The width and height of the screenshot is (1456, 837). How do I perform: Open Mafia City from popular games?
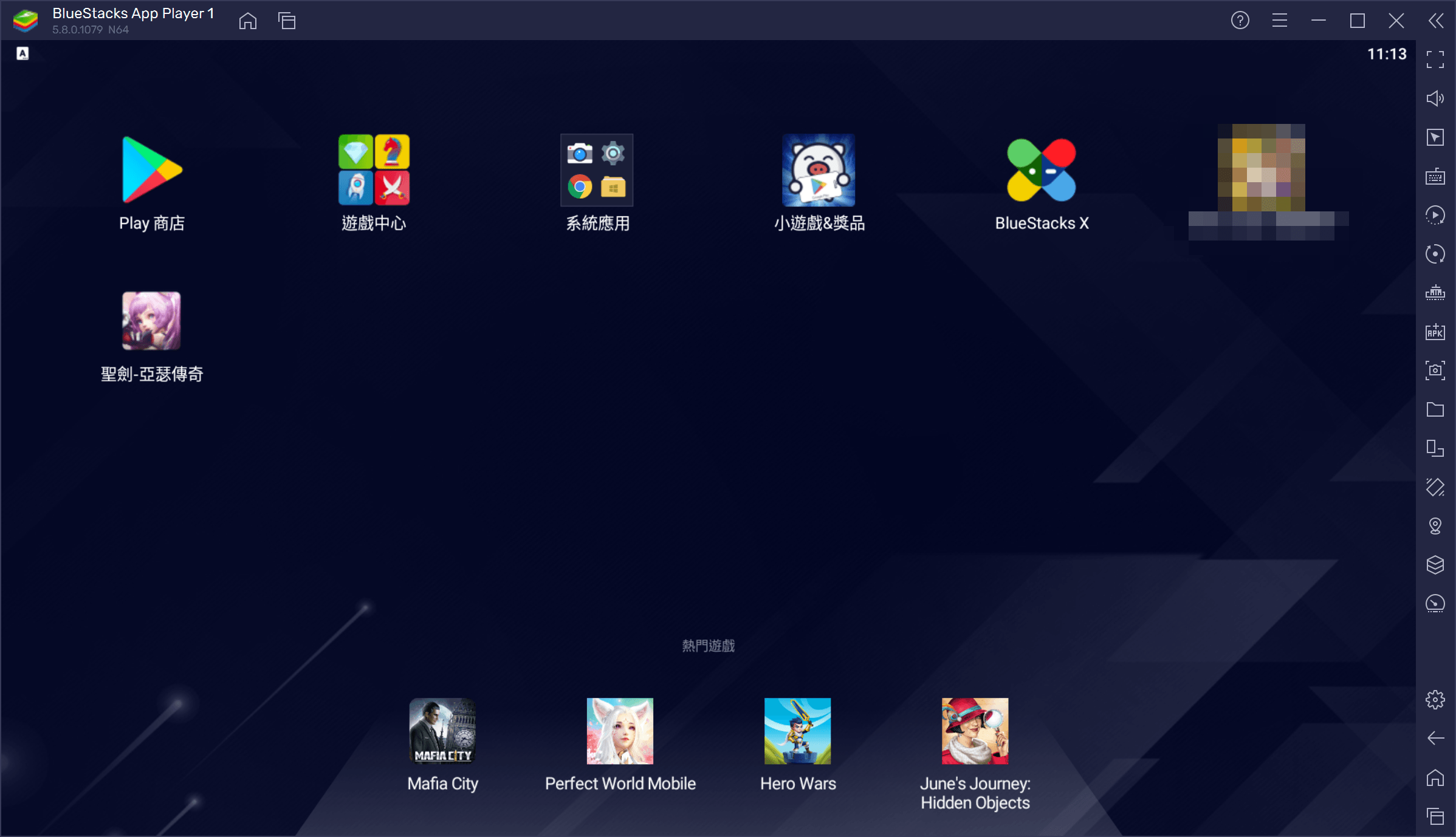coord(442,731)
